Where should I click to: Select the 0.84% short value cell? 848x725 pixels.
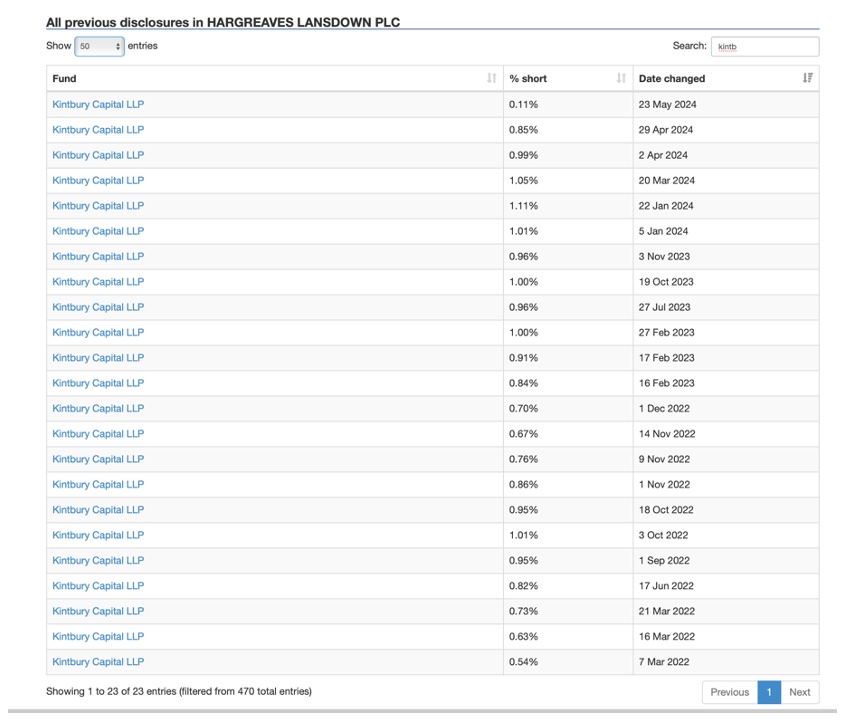point(568,383)
